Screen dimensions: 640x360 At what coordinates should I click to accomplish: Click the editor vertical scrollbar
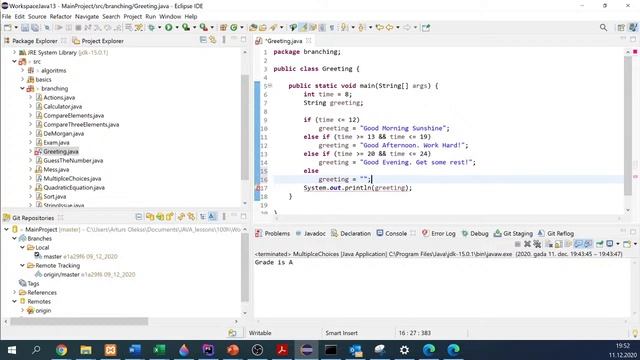pyautogui.click(x=628, y=126)
